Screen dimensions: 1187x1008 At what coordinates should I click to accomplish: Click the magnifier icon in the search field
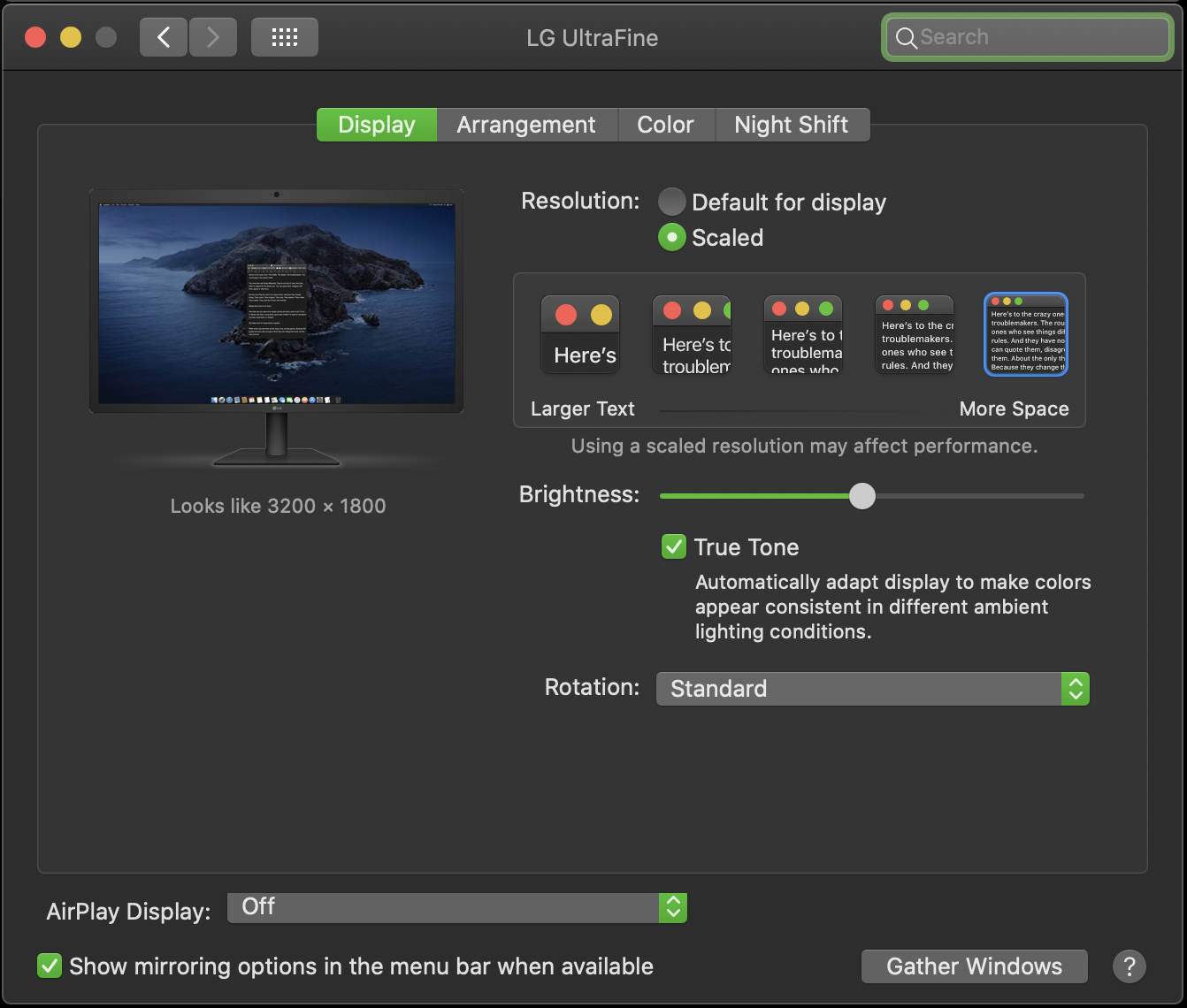click(906, 37)
